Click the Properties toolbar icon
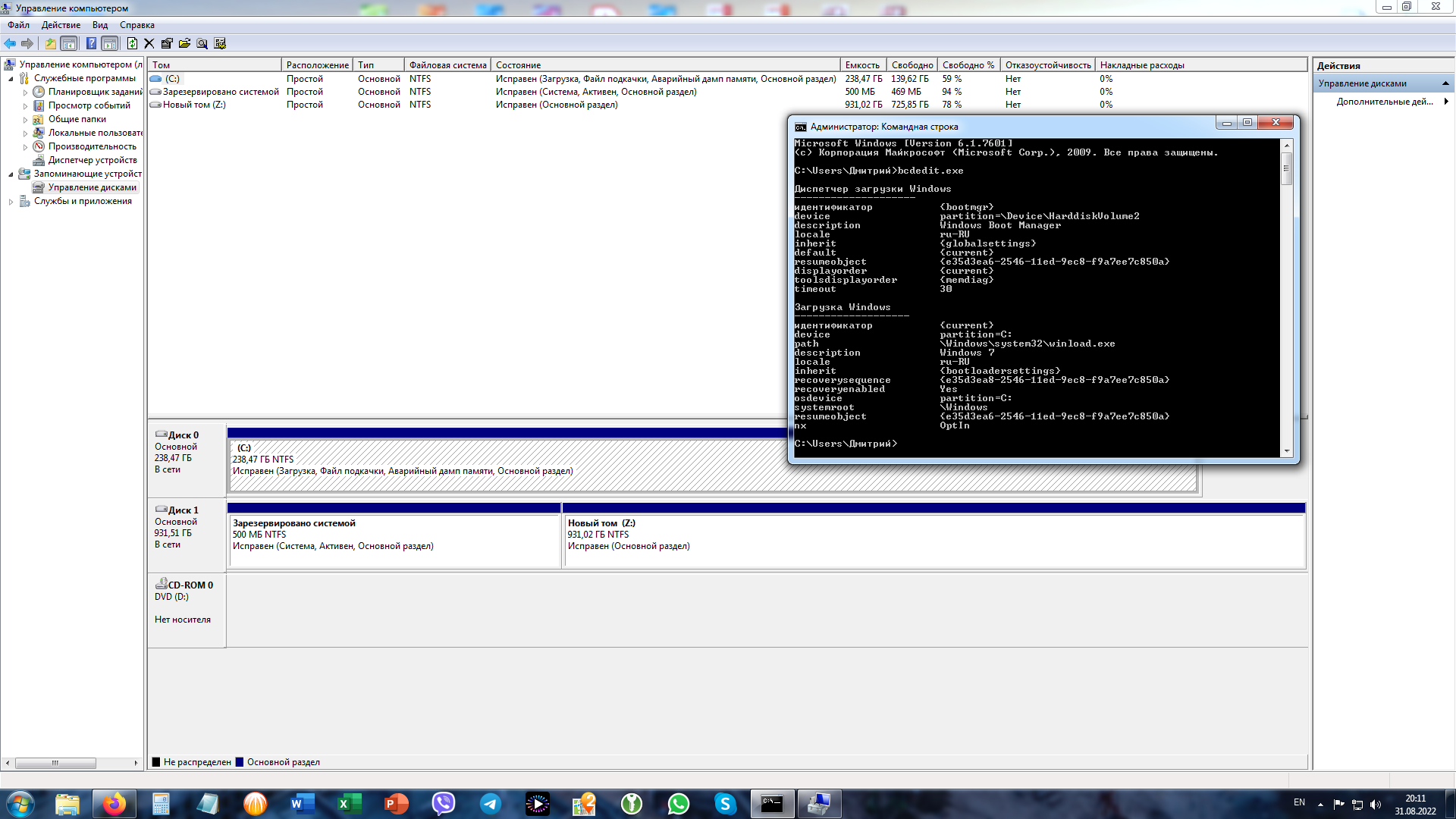This screenshot has height=819, width=1456. [167, 43]
